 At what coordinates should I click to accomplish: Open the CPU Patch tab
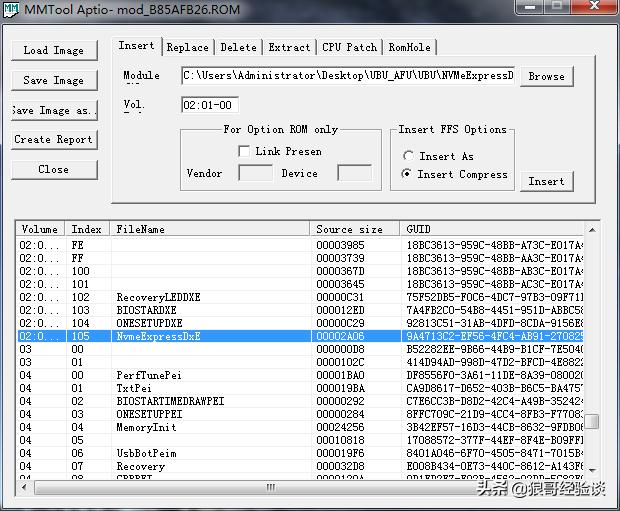pos(349,47)
